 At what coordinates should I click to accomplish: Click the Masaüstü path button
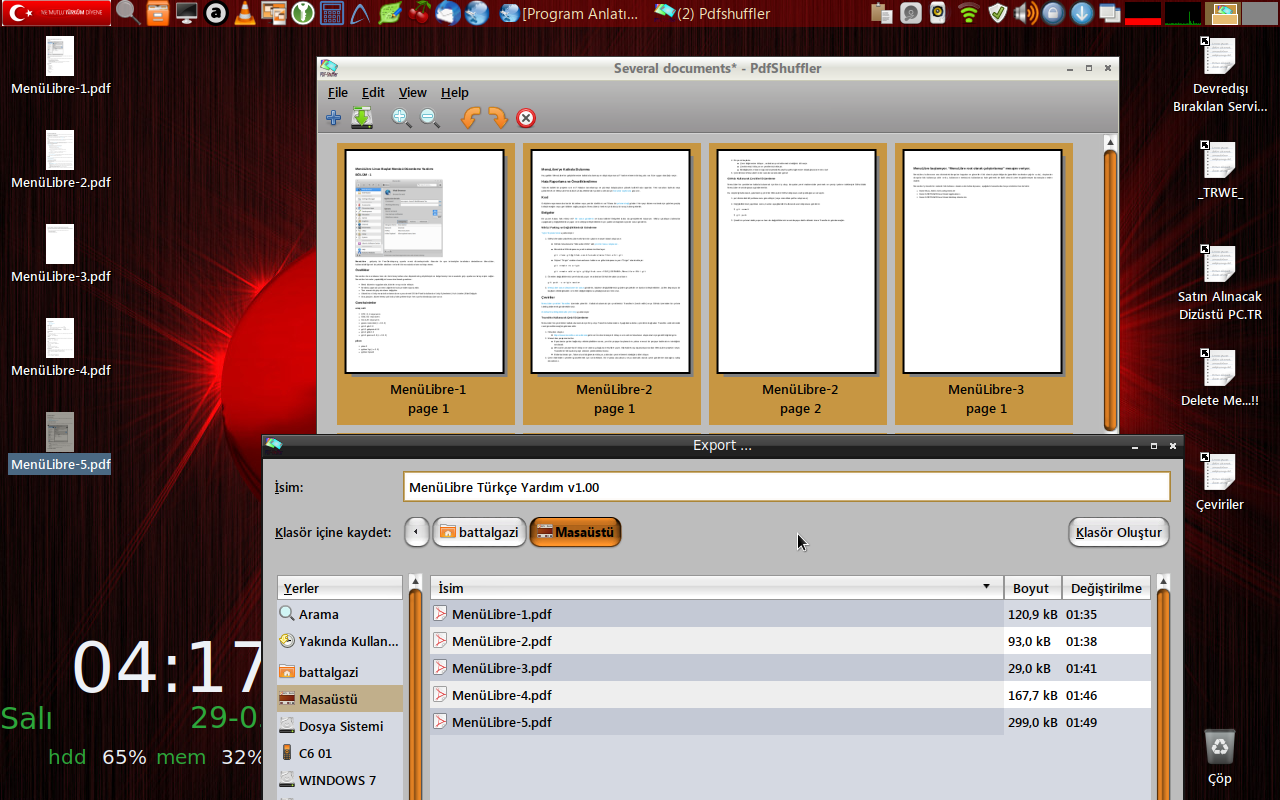pyautogui.click(x=575, y=532)
